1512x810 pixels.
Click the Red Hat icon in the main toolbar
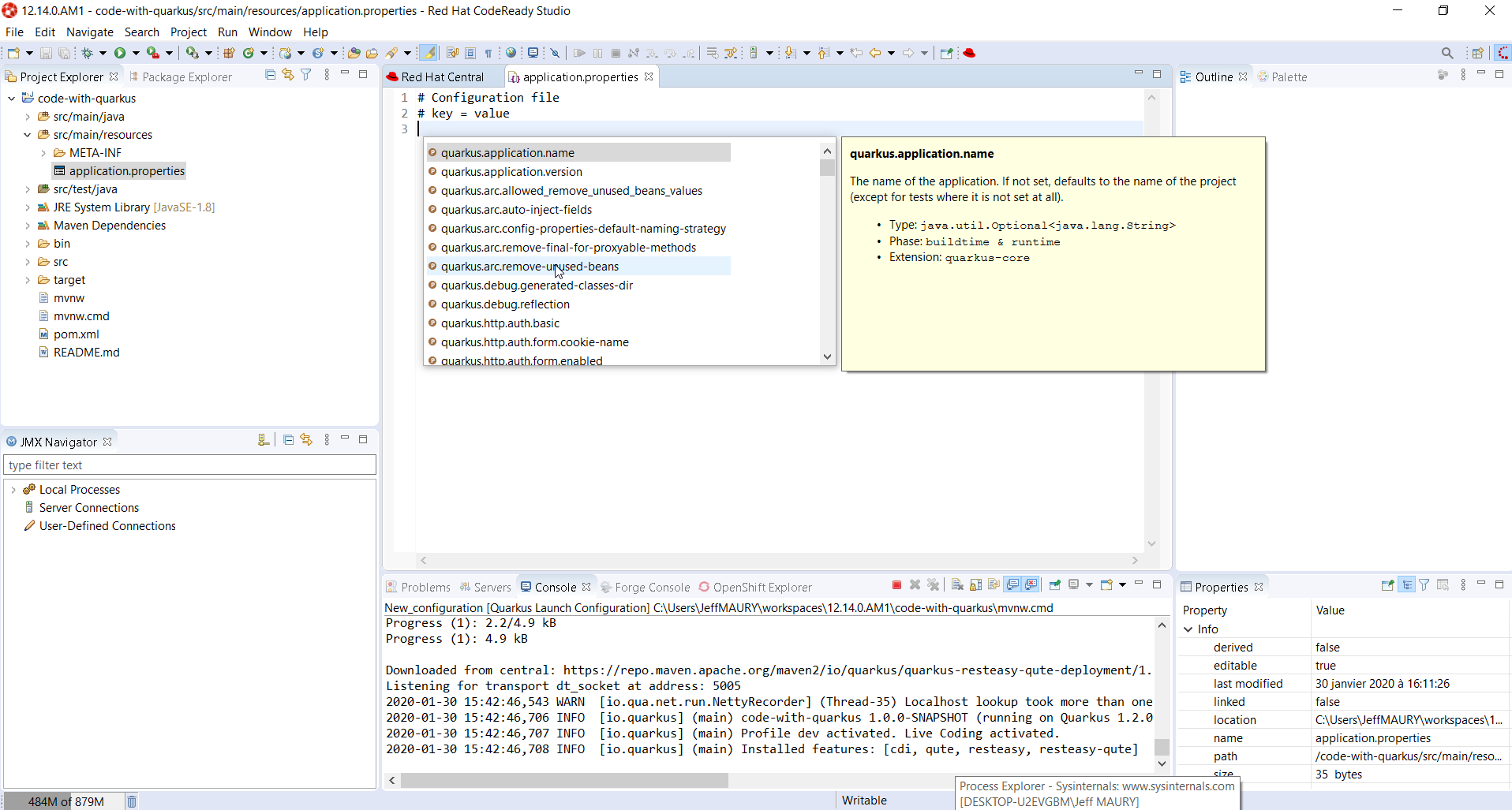(969, 53)
